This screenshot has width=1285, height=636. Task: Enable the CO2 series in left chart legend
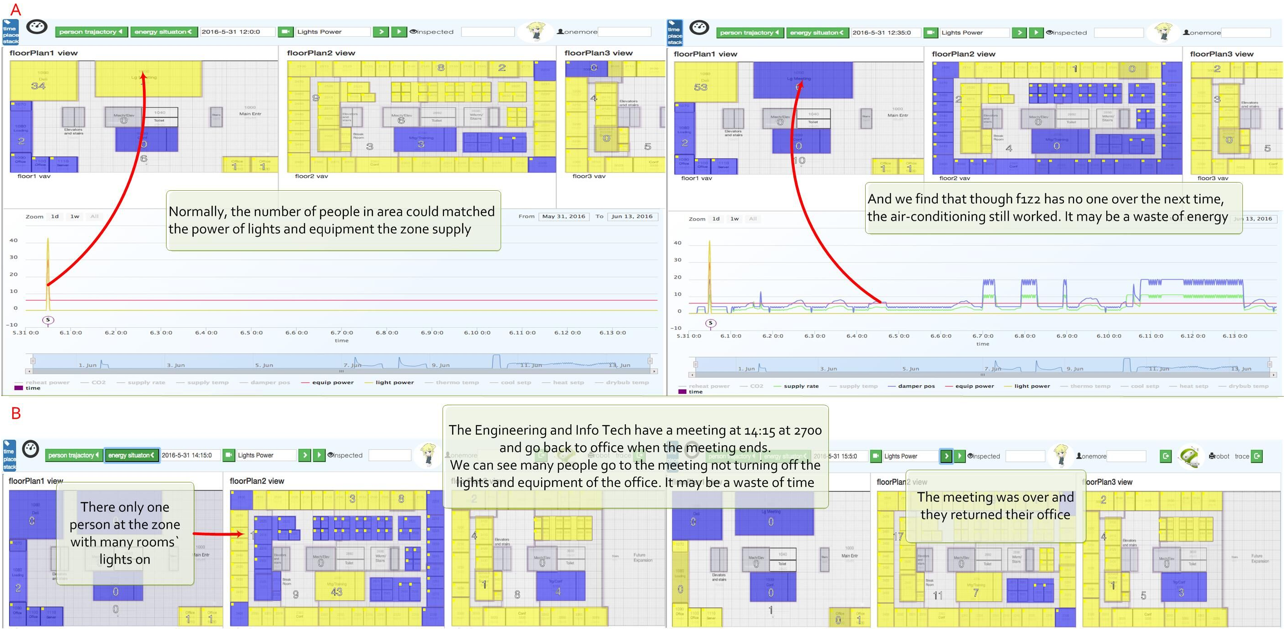(x=98, y=382)
